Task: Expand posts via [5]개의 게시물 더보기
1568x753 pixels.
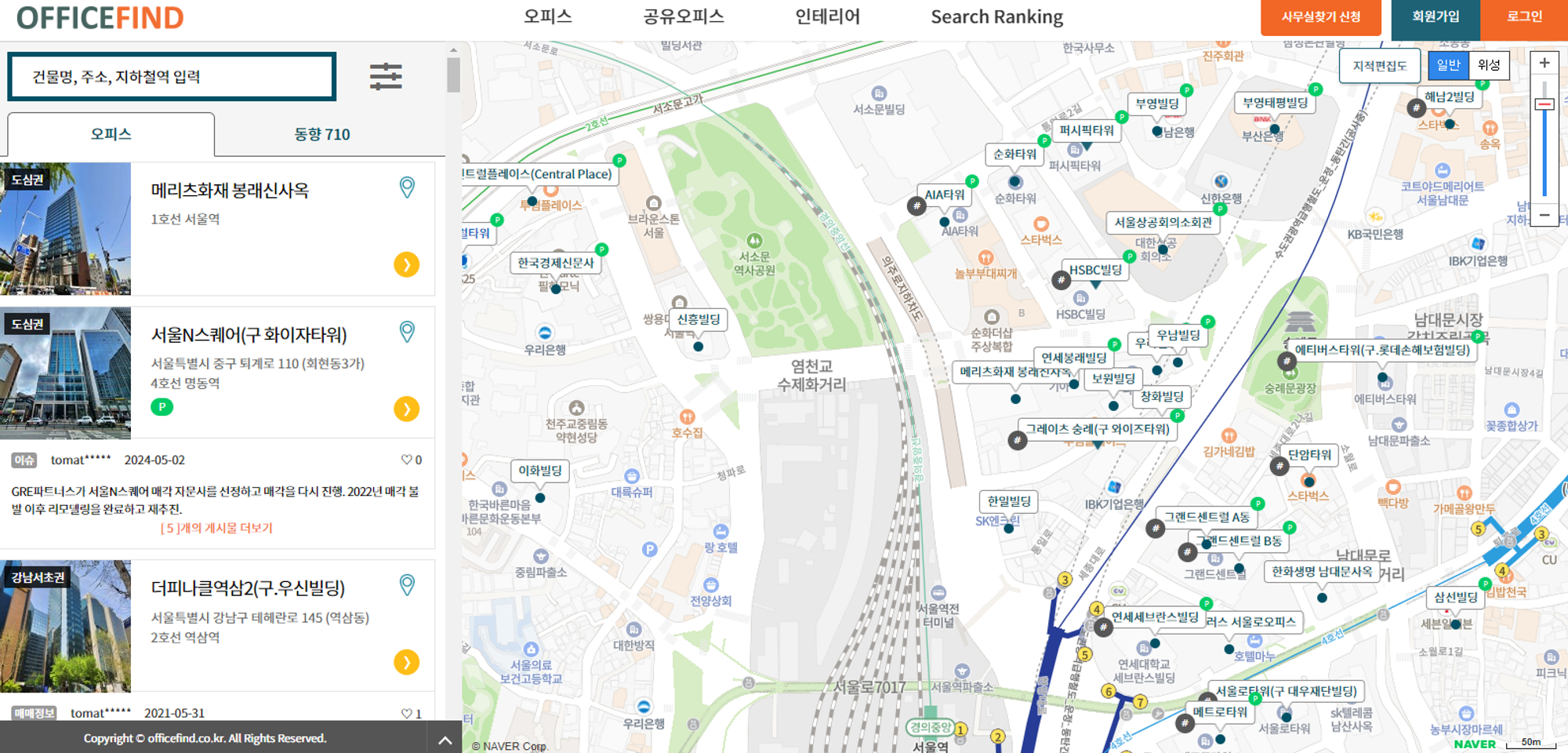Action: click(x=216, y=528)
